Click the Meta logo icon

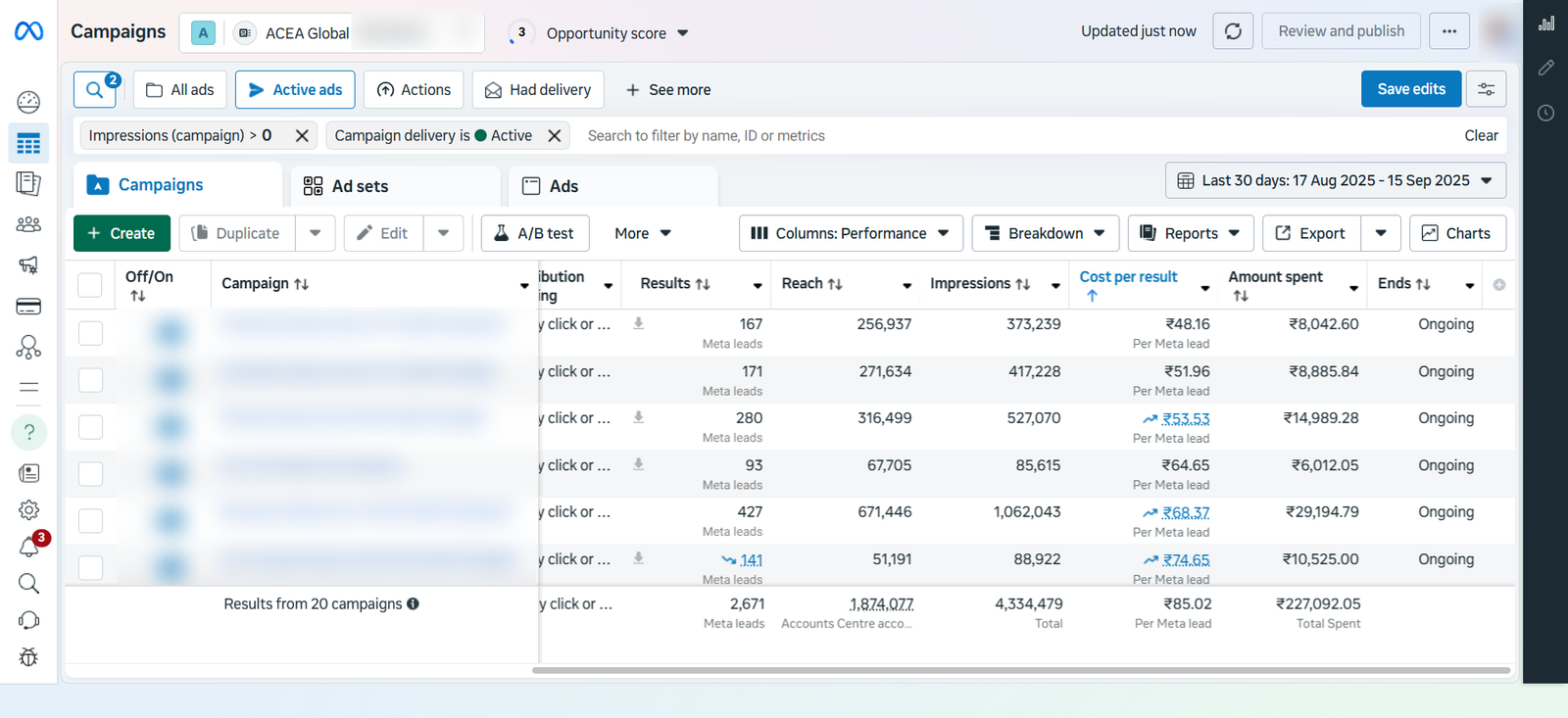28,31
